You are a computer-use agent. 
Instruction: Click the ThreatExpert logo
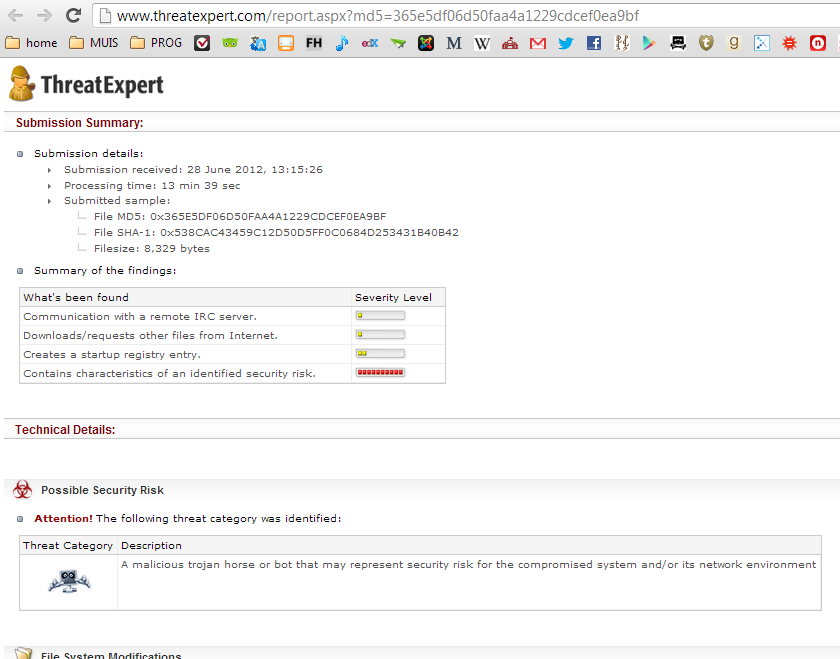(x=86, y=84)
